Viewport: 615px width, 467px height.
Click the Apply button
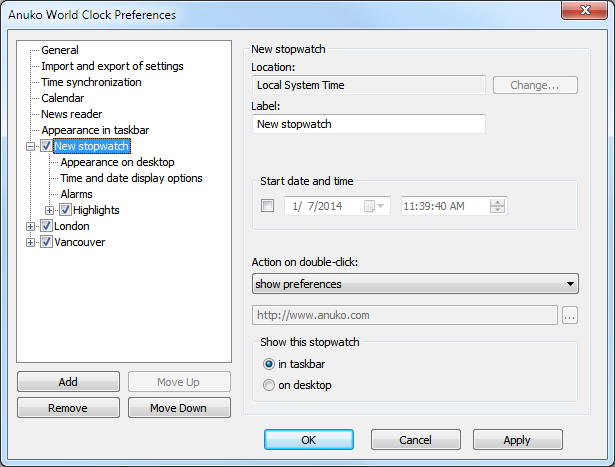tap(517, 440)
